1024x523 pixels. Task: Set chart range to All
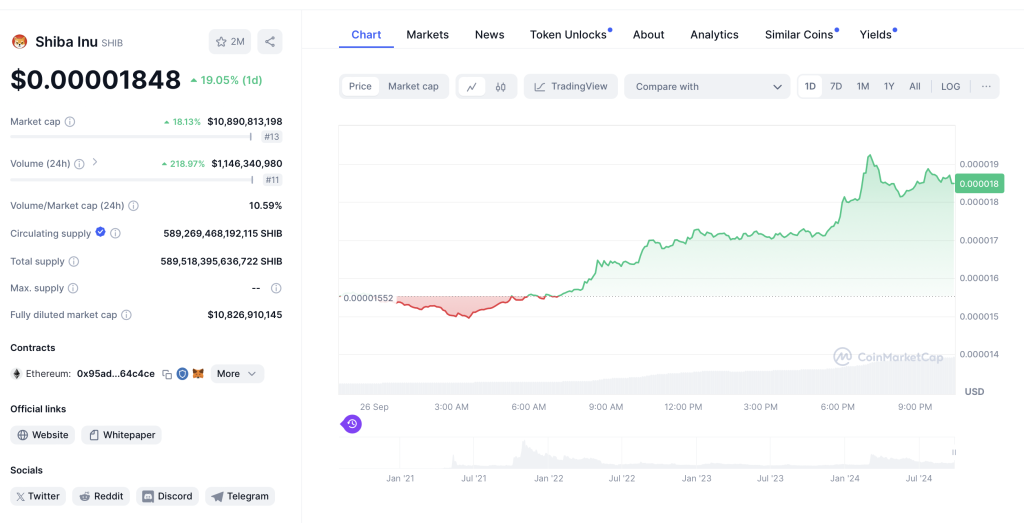[915, 86]
